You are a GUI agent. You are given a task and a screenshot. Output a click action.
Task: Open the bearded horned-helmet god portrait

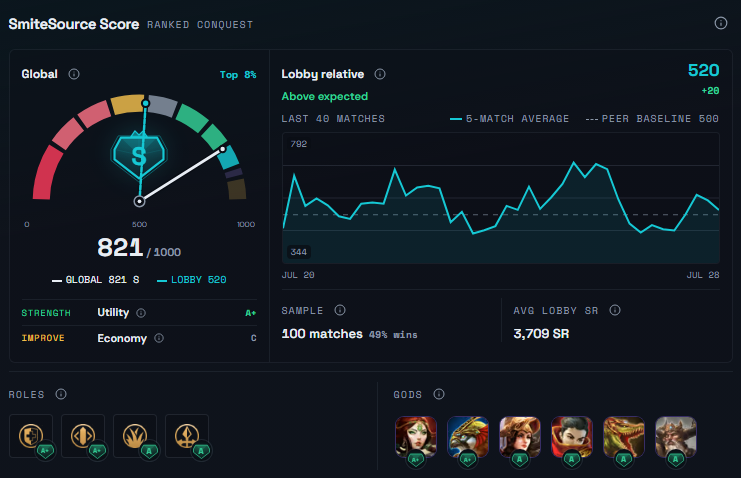676,437
